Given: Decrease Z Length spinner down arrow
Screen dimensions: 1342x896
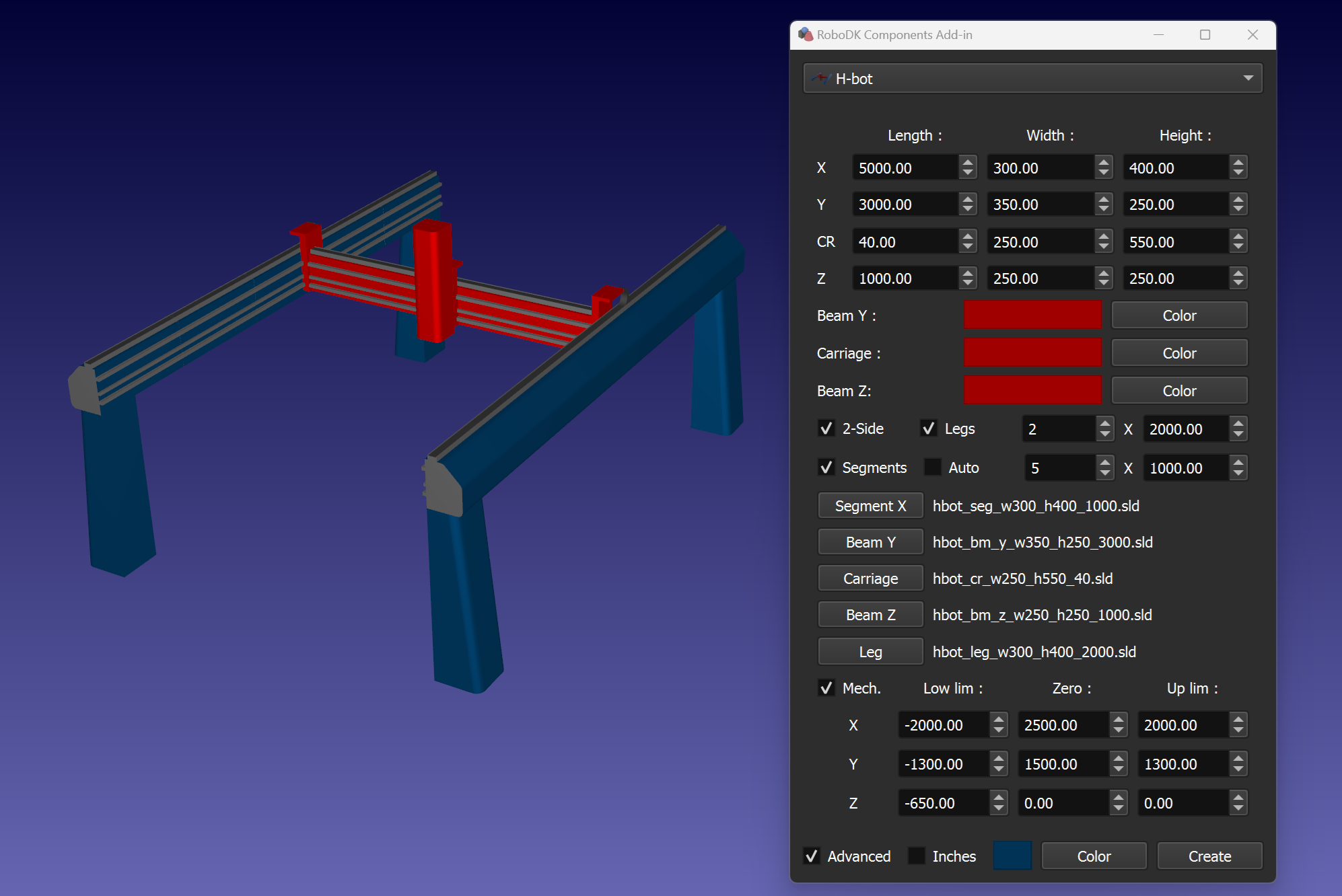Looking at the screenshot, I should [x=968, y=284].
